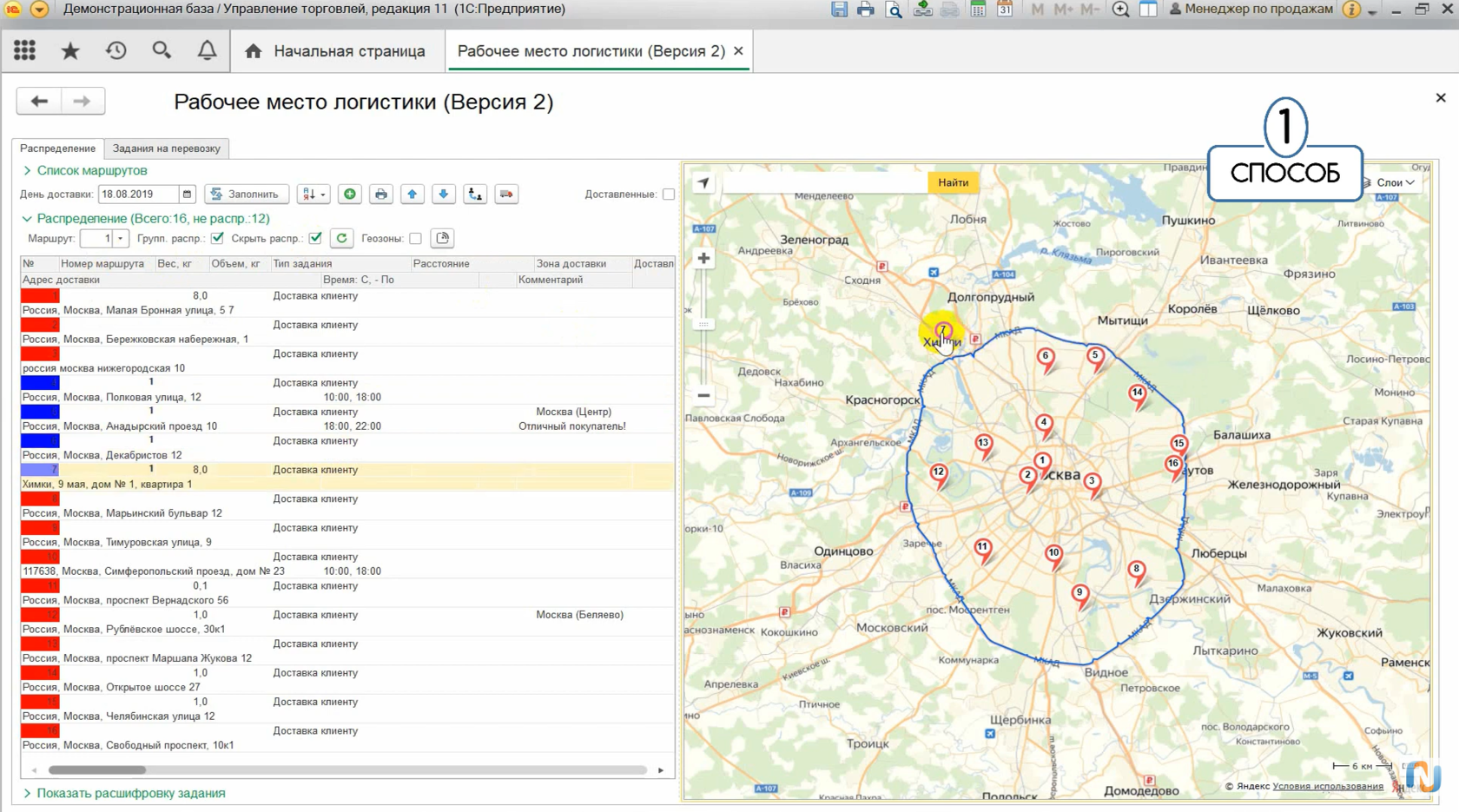Toggle the panel layout icon in title bar
This screenshot has width=1459, height=812.
pos(1147,10)
